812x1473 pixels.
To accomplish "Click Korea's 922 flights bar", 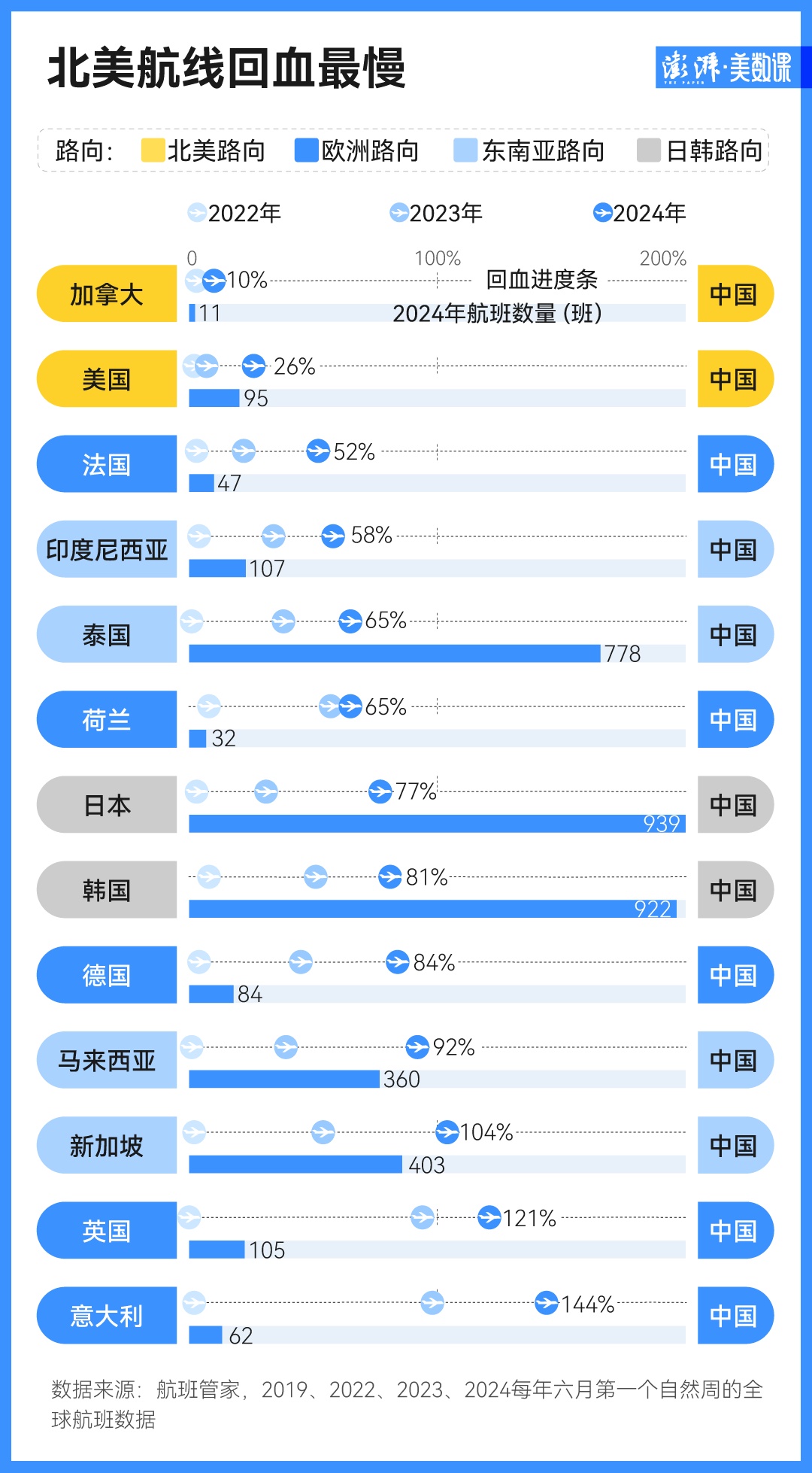I will [x=432, y=909].
